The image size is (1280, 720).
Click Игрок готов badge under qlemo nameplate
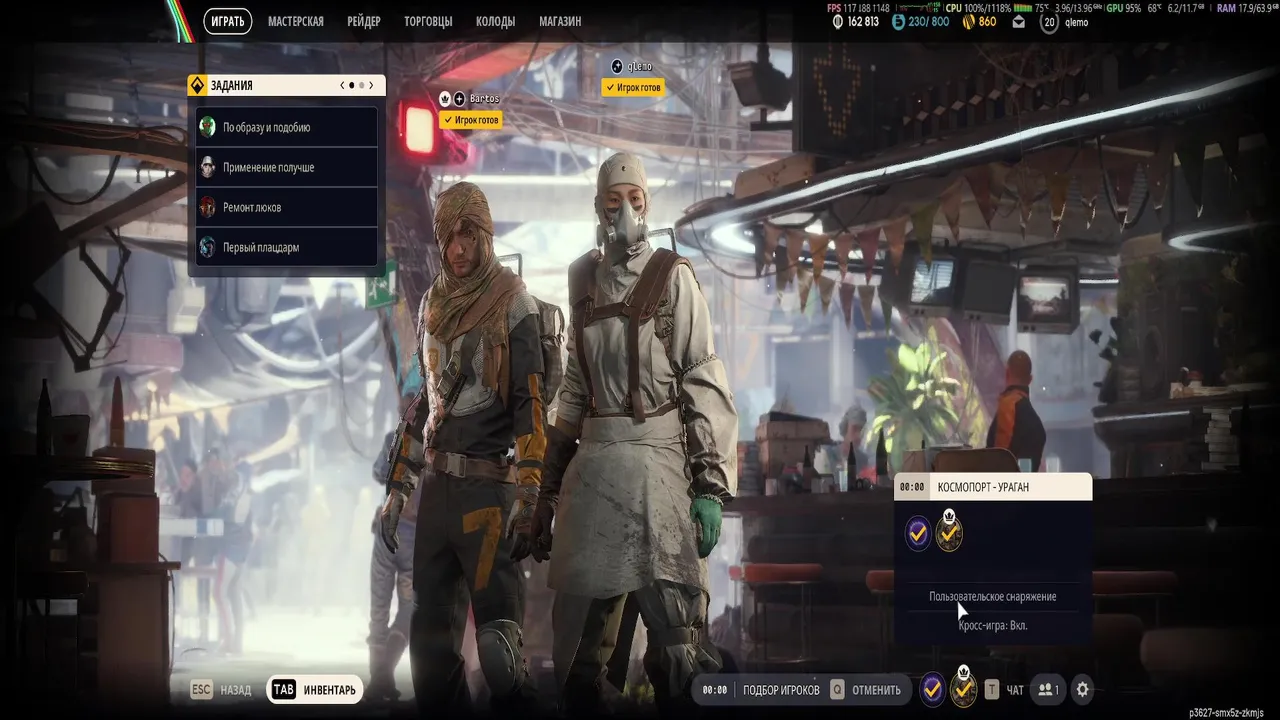632,88
